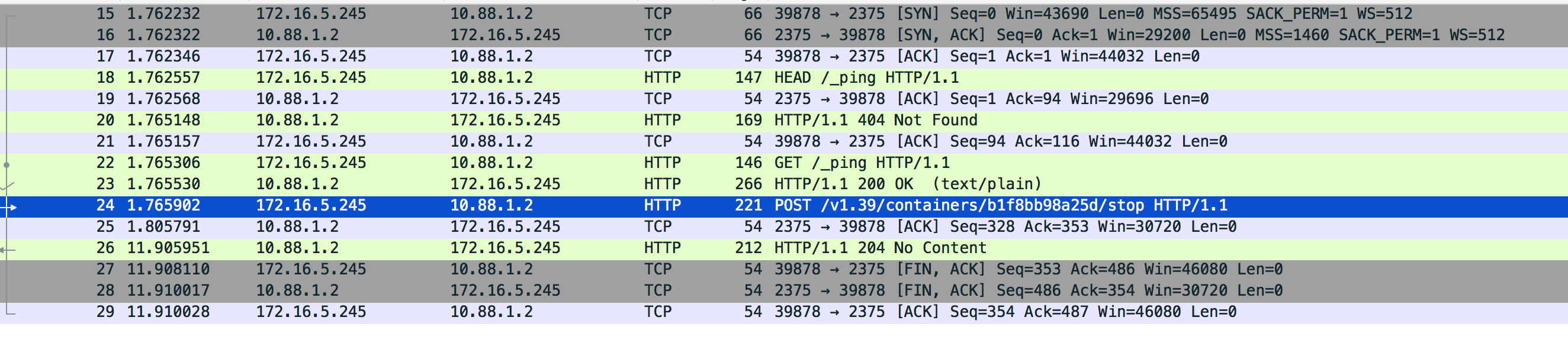Select final ACK packet 29
Image resolution: width=1568 pixels, height=343 pixels.
click(x=784, y=312)
